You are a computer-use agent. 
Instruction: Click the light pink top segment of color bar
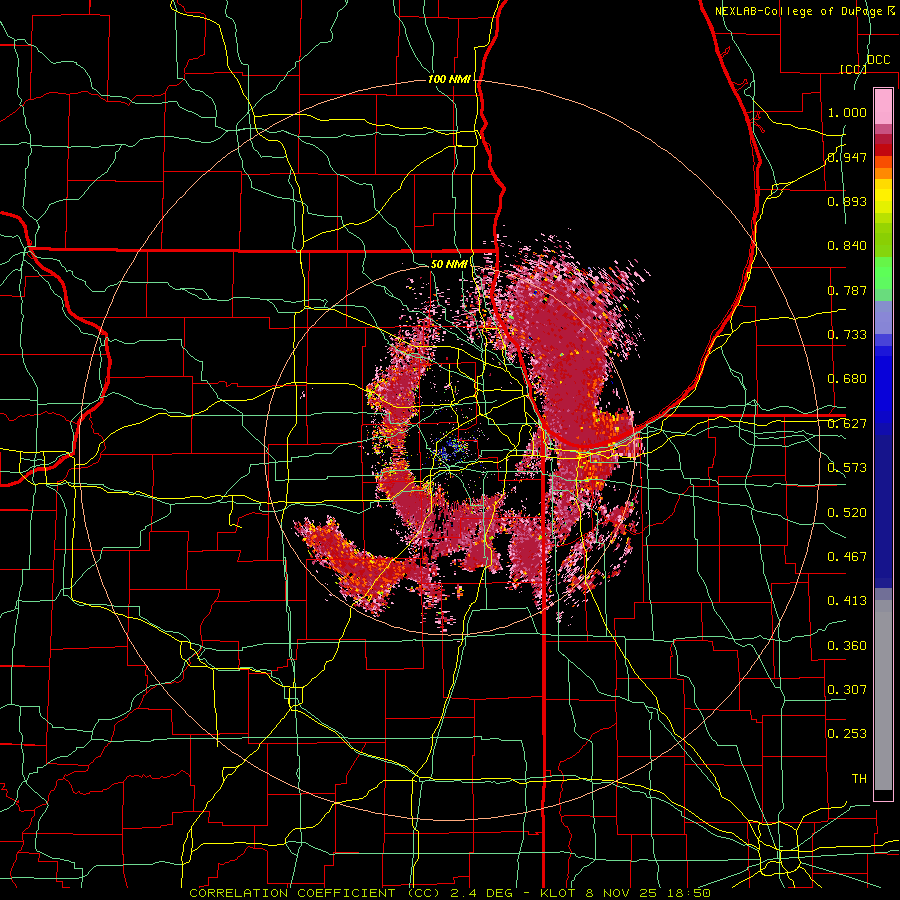(883, 107)
